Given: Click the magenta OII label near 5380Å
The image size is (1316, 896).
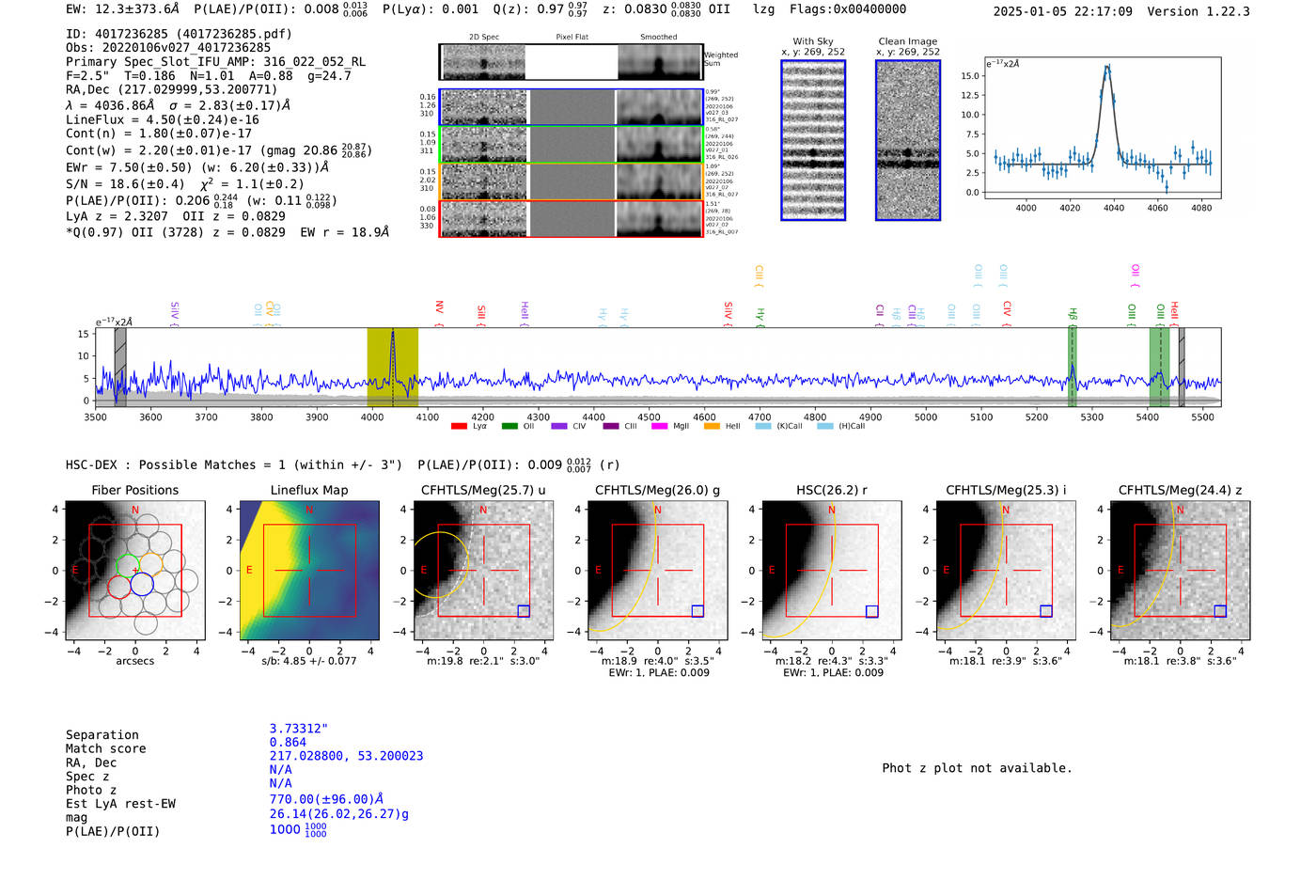Looking at the screenshot, I should [1136, 276].
